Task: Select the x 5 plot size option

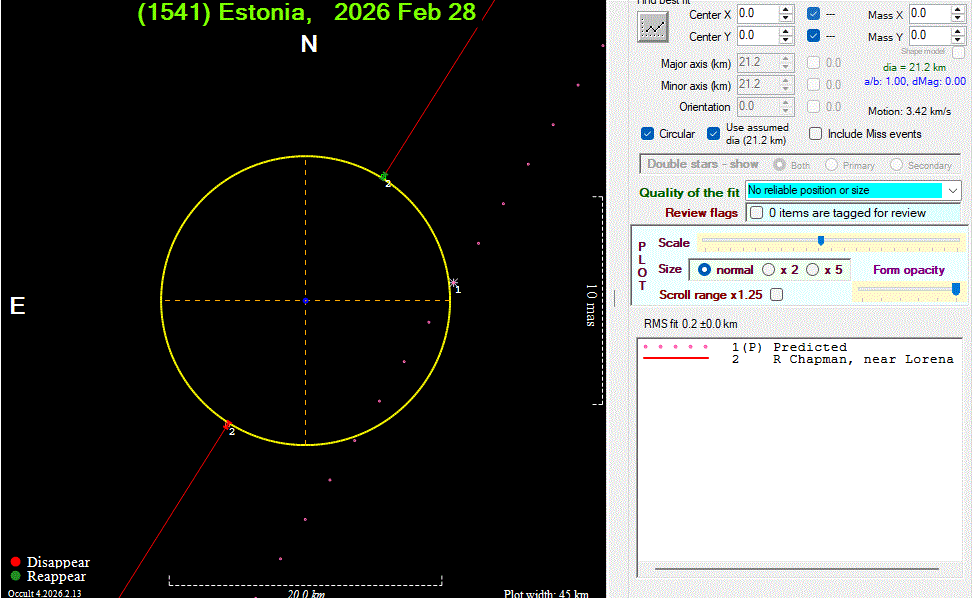Action: coord(812,270)
